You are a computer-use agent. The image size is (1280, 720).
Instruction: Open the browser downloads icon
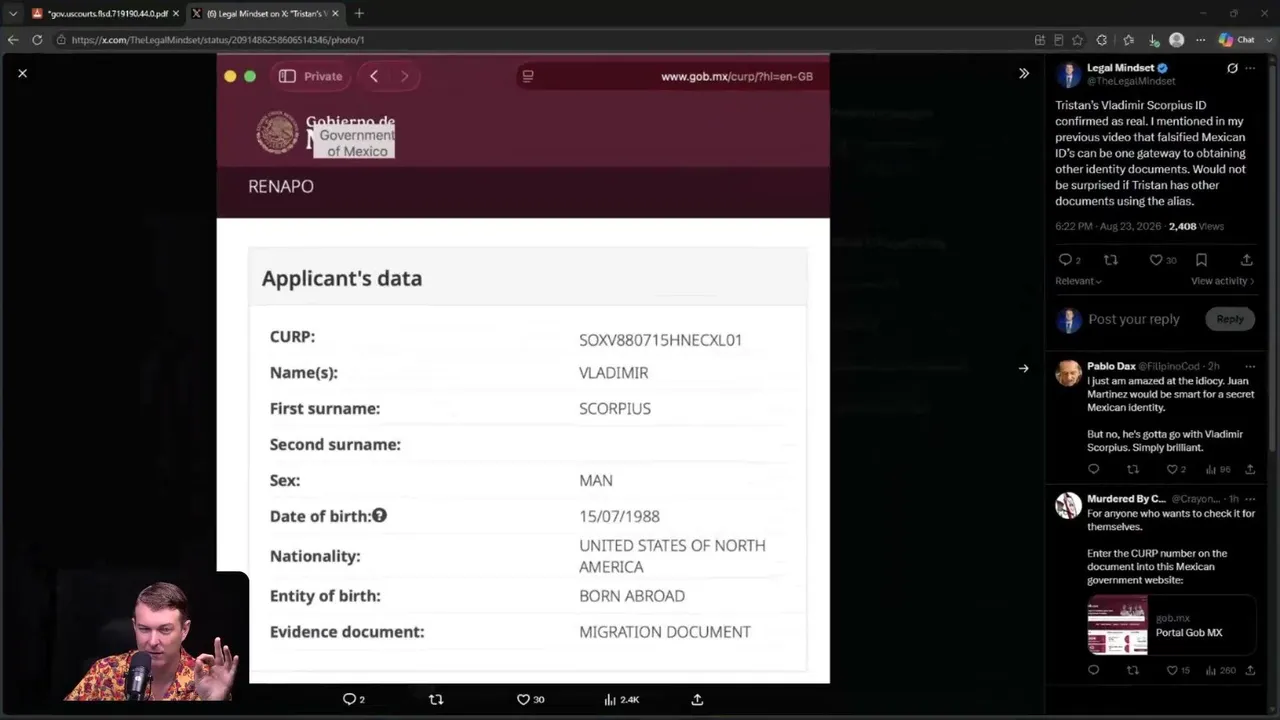[1154, 40]
